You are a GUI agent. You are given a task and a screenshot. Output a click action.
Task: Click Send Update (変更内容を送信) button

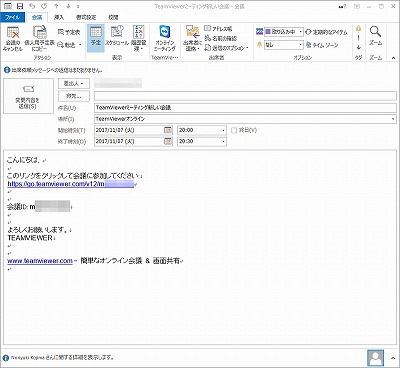[28, 96]
